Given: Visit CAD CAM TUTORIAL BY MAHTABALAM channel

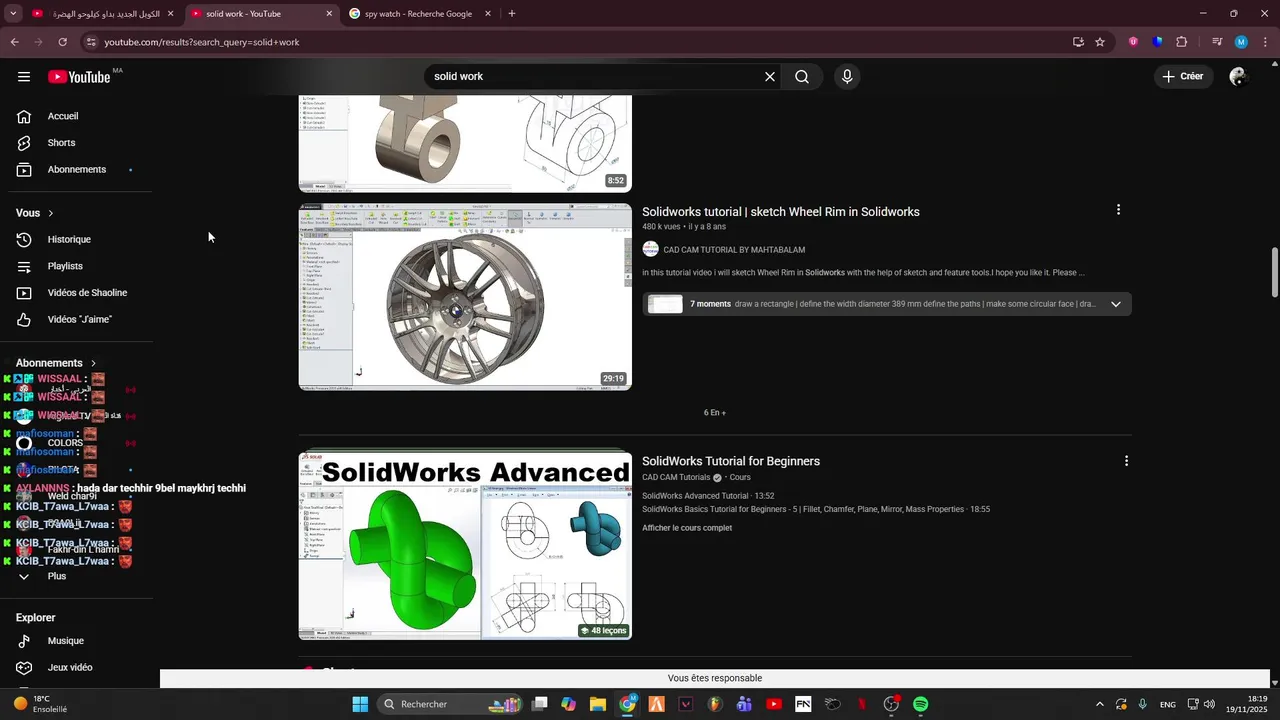Looking at the screenshot, I should (734, 250).
